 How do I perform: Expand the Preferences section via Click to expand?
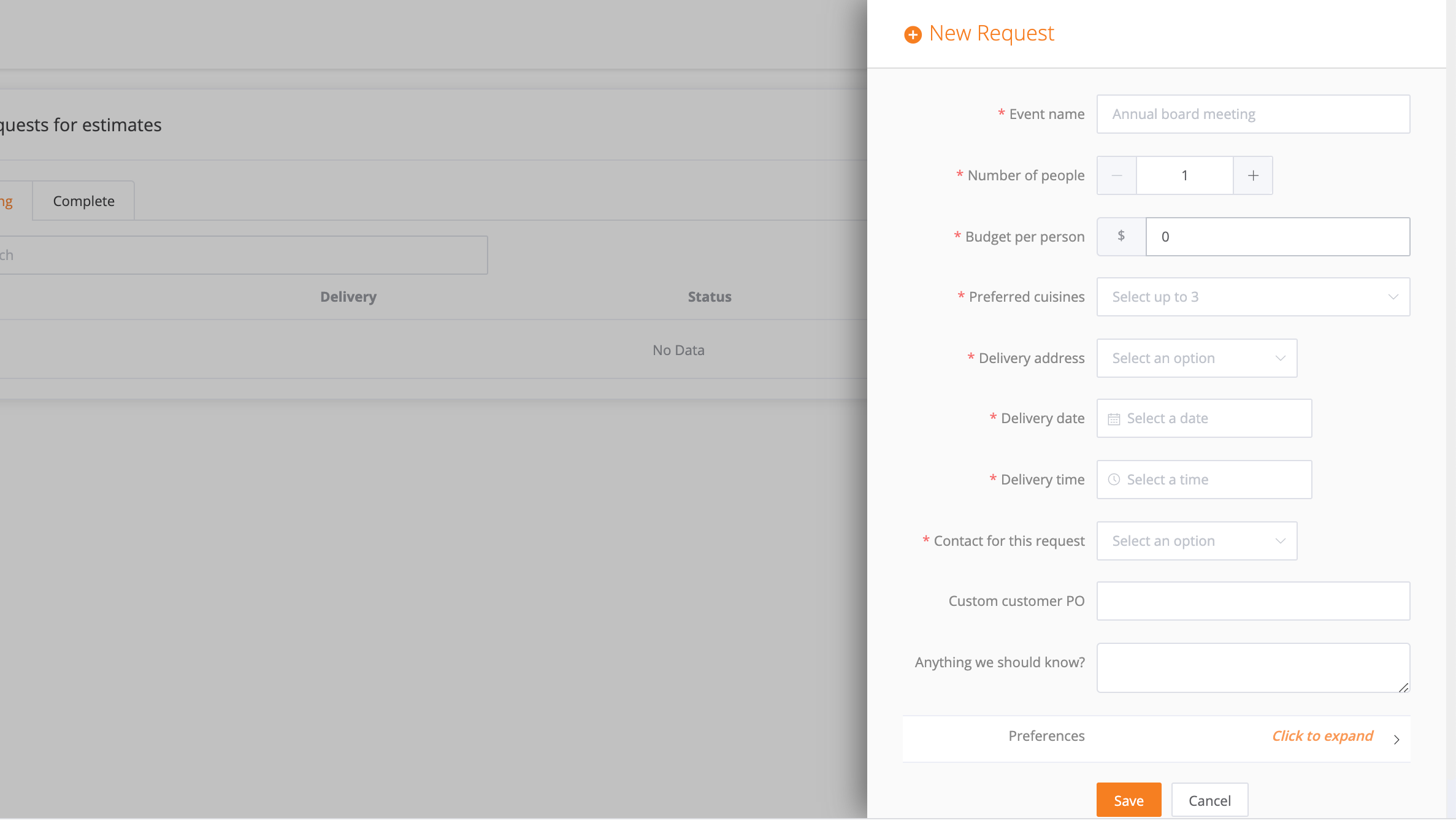[x=1322, y=736]
